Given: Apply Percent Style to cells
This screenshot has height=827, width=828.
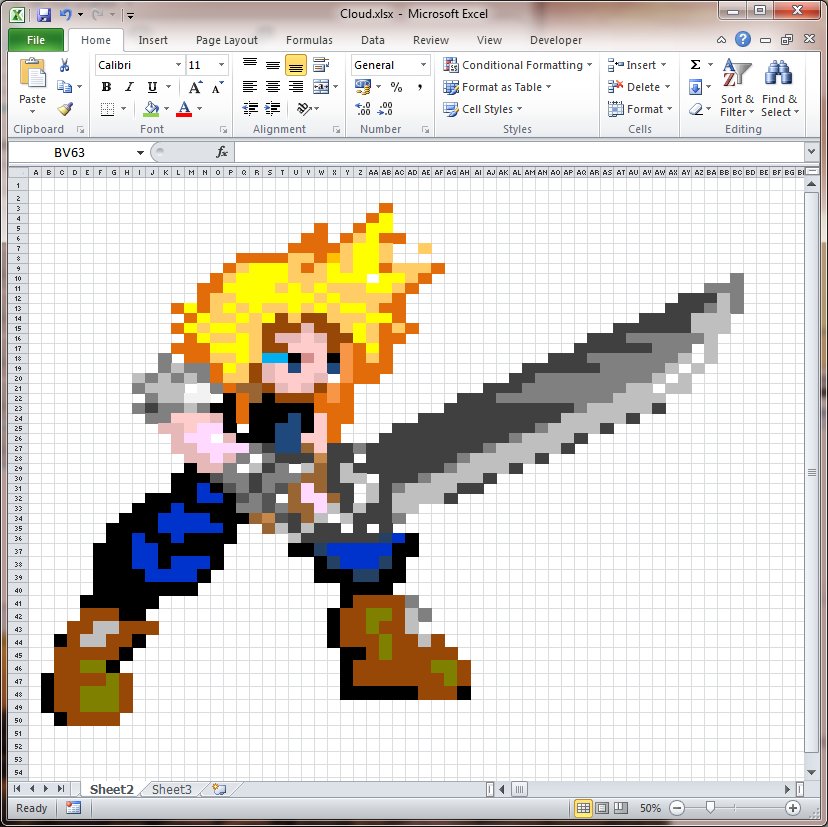Looking at the screenshot, I should tap(396, 87).
